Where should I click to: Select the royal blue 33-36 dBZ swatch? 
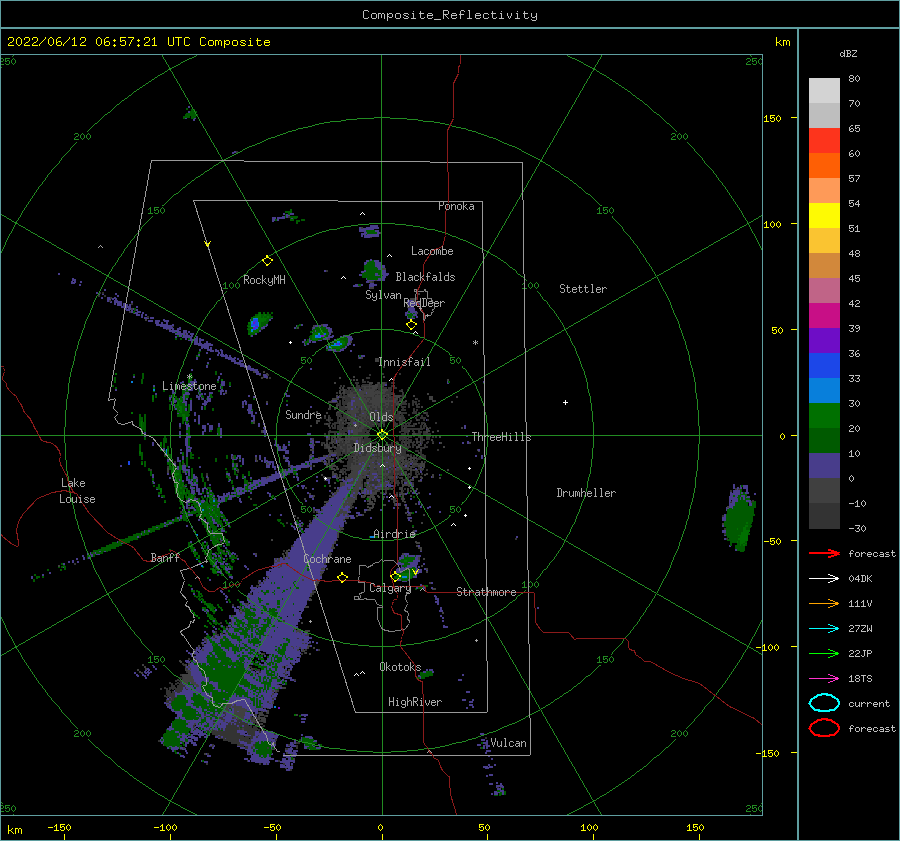824,366
